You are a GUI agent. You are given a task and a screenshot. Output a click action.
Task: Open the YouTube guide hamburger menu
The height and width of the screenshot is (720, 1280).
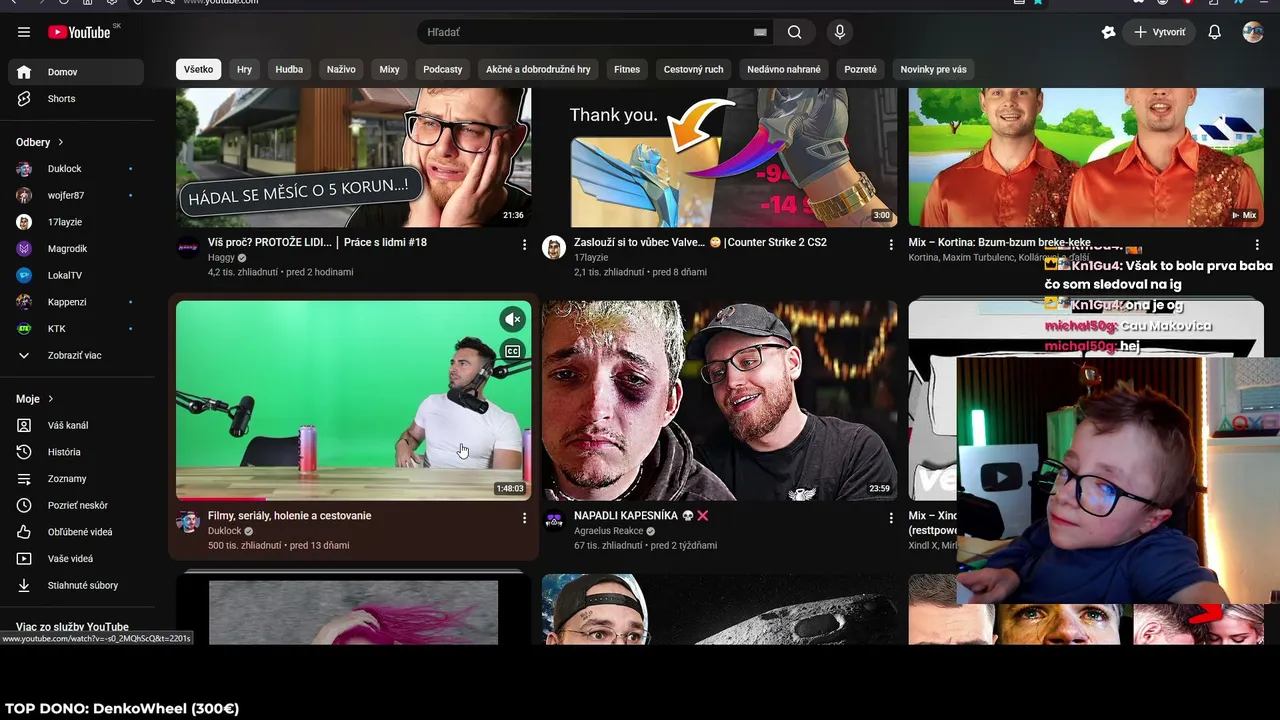24,32
